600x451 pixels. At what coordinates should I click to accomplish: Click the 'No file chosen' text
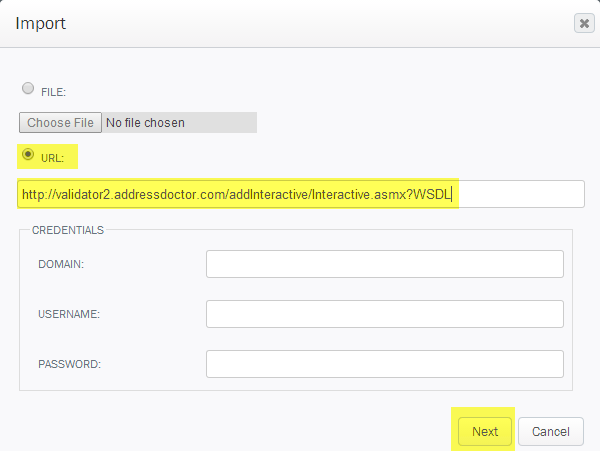click(145, 123)
